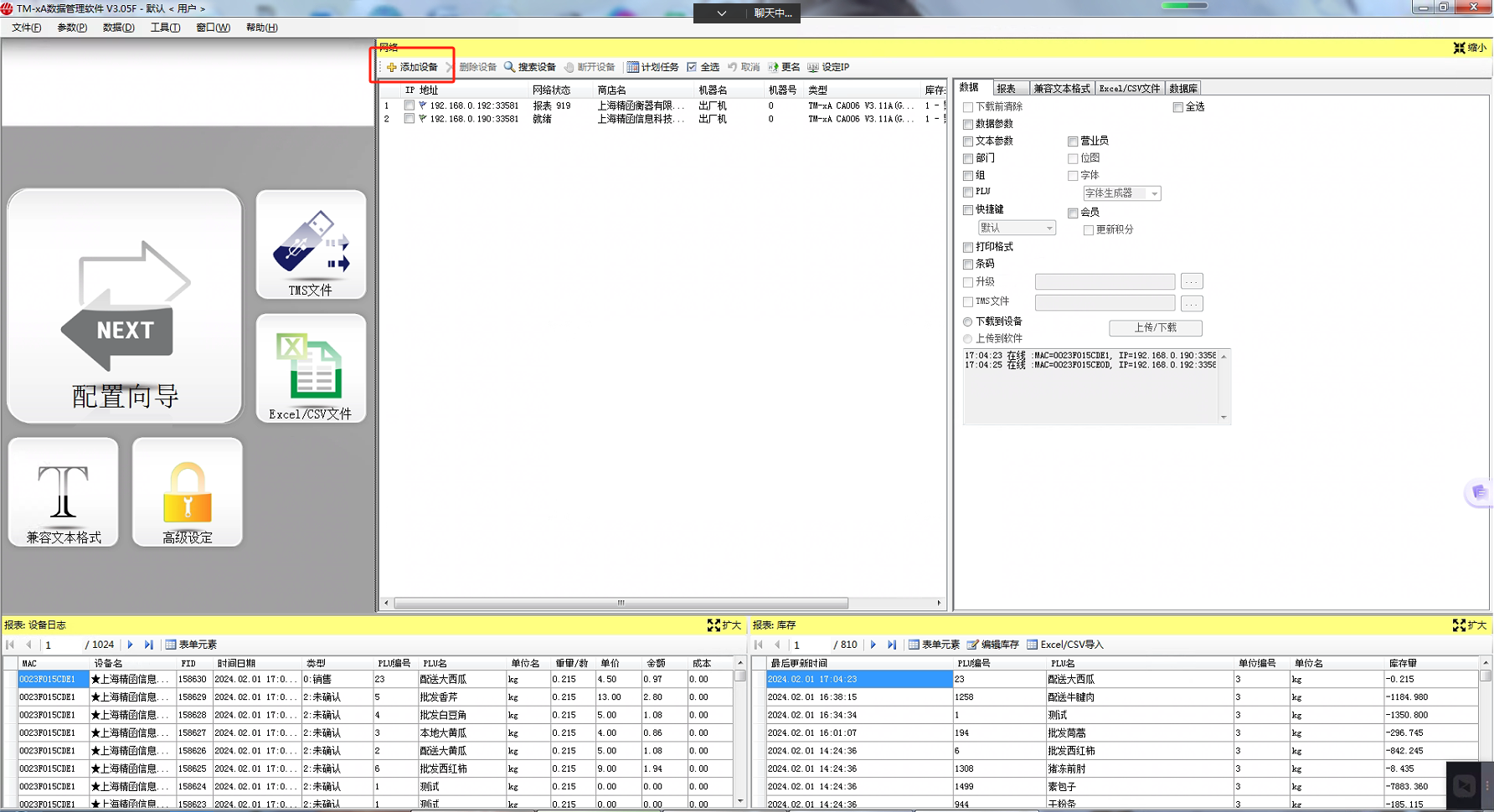Click the 取消 undo toolbar item

(744, 67)
